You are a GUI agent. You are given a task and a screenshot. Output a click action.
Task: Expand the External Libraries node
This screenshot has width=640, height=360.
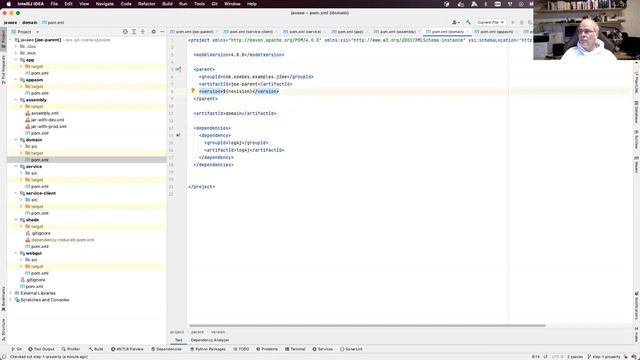point(11,293)
